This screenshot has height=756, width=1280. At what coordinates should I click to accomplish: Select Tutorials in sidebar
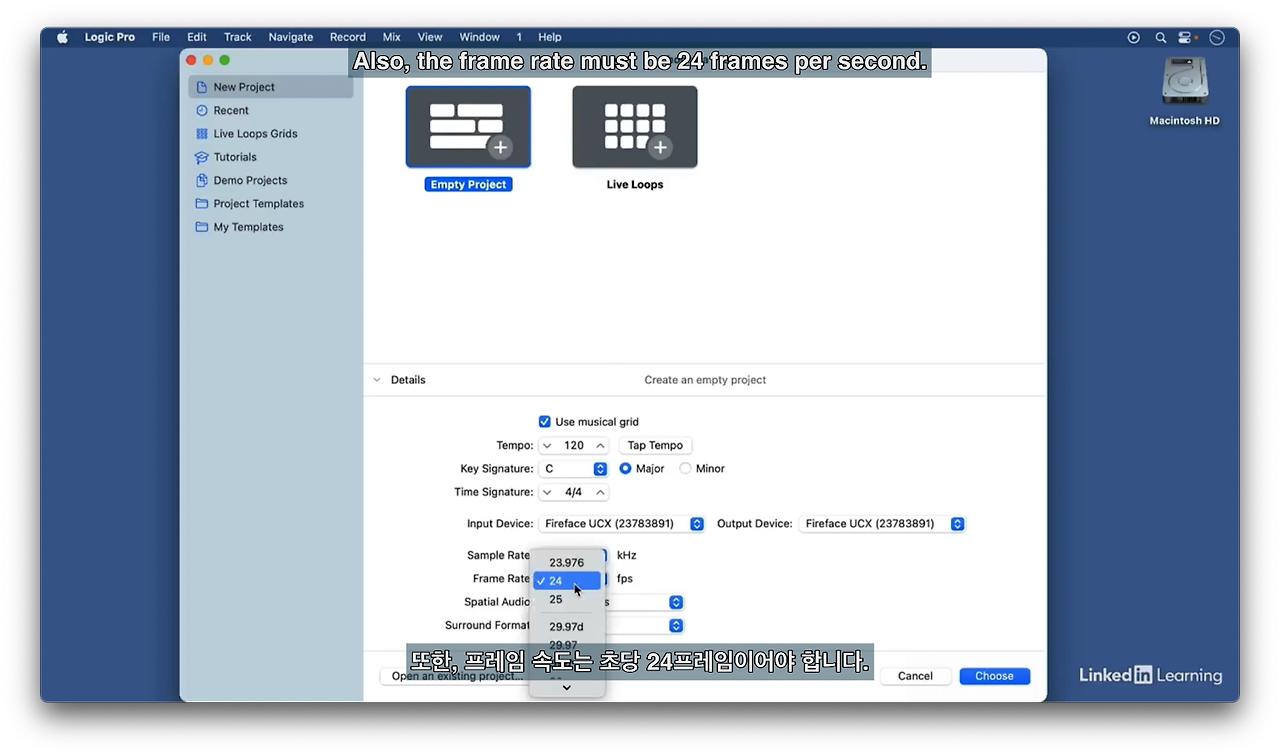(x=271, y=157)
